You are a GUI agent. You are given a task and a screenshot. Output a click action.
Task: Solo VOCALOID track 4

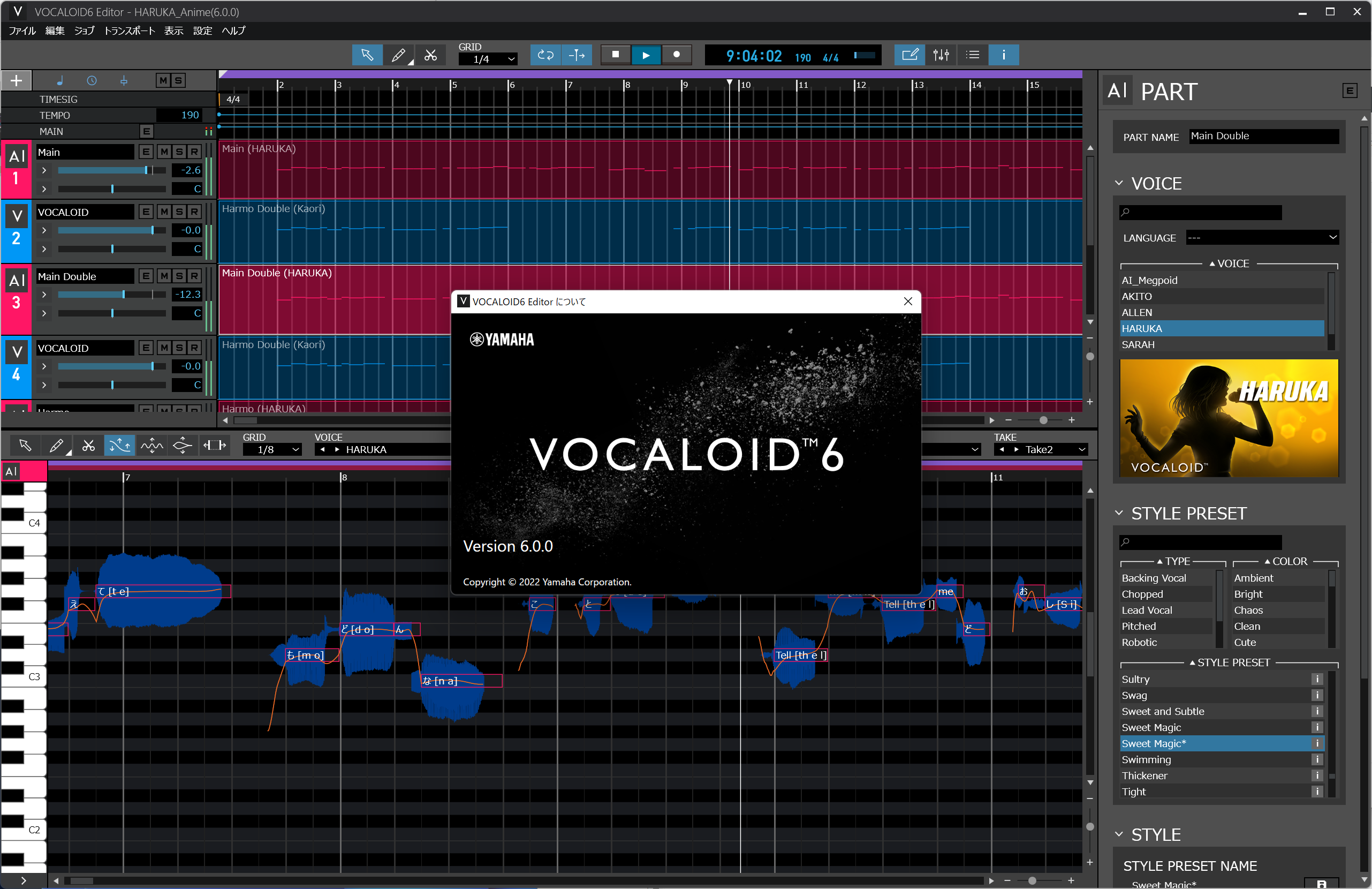(x=179, y=348)
